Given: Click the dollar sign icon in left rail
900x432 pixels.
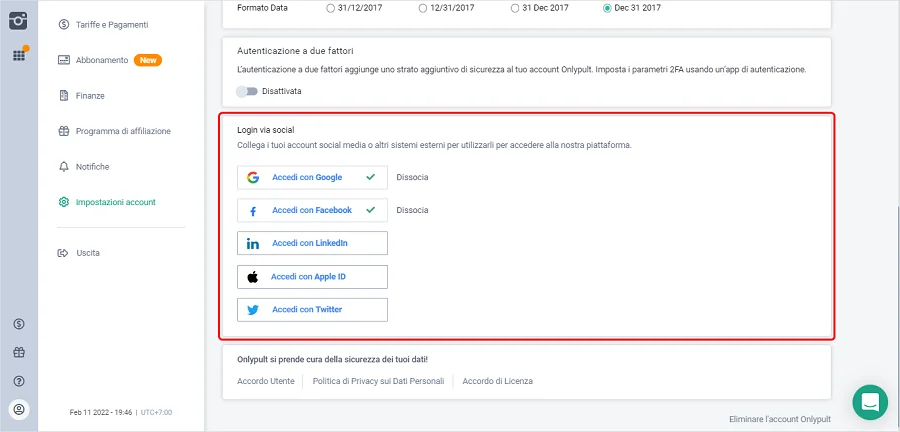Looking at the screenshot, I should pyautogui.click(x=19, y=324).
